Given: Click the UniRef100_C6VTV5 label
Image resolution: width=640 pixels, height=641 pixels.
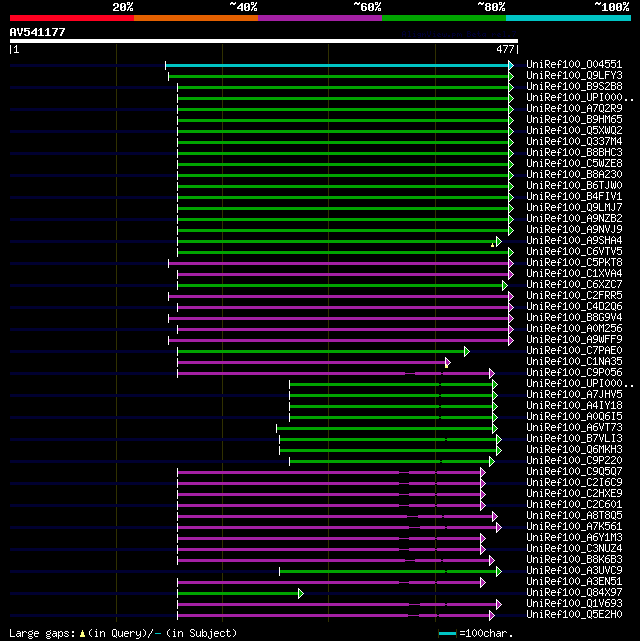Looking at the screenshot, I should 574,251.
